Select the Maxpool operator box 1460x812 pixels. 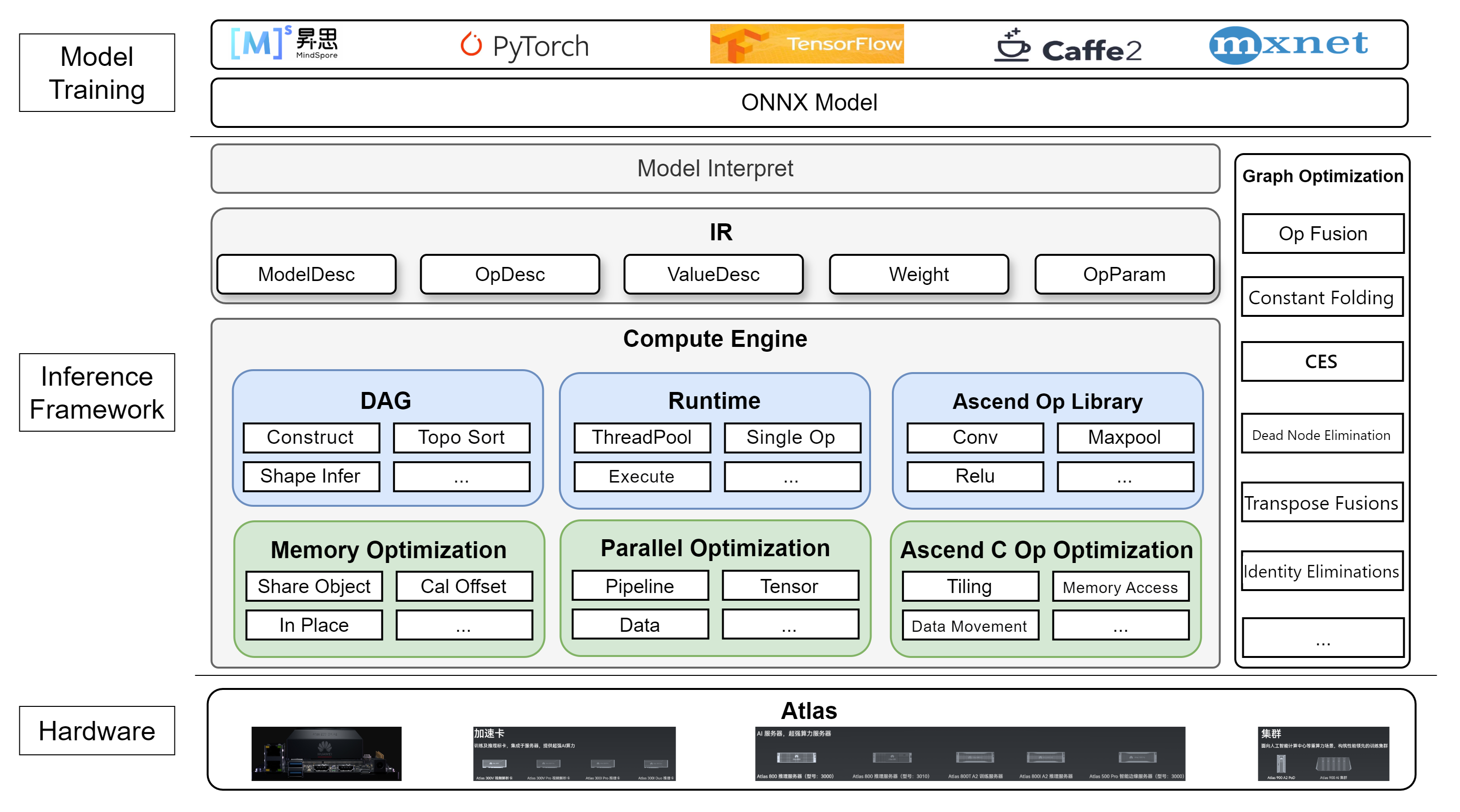pyautogui.click(x=1125, y=437)
